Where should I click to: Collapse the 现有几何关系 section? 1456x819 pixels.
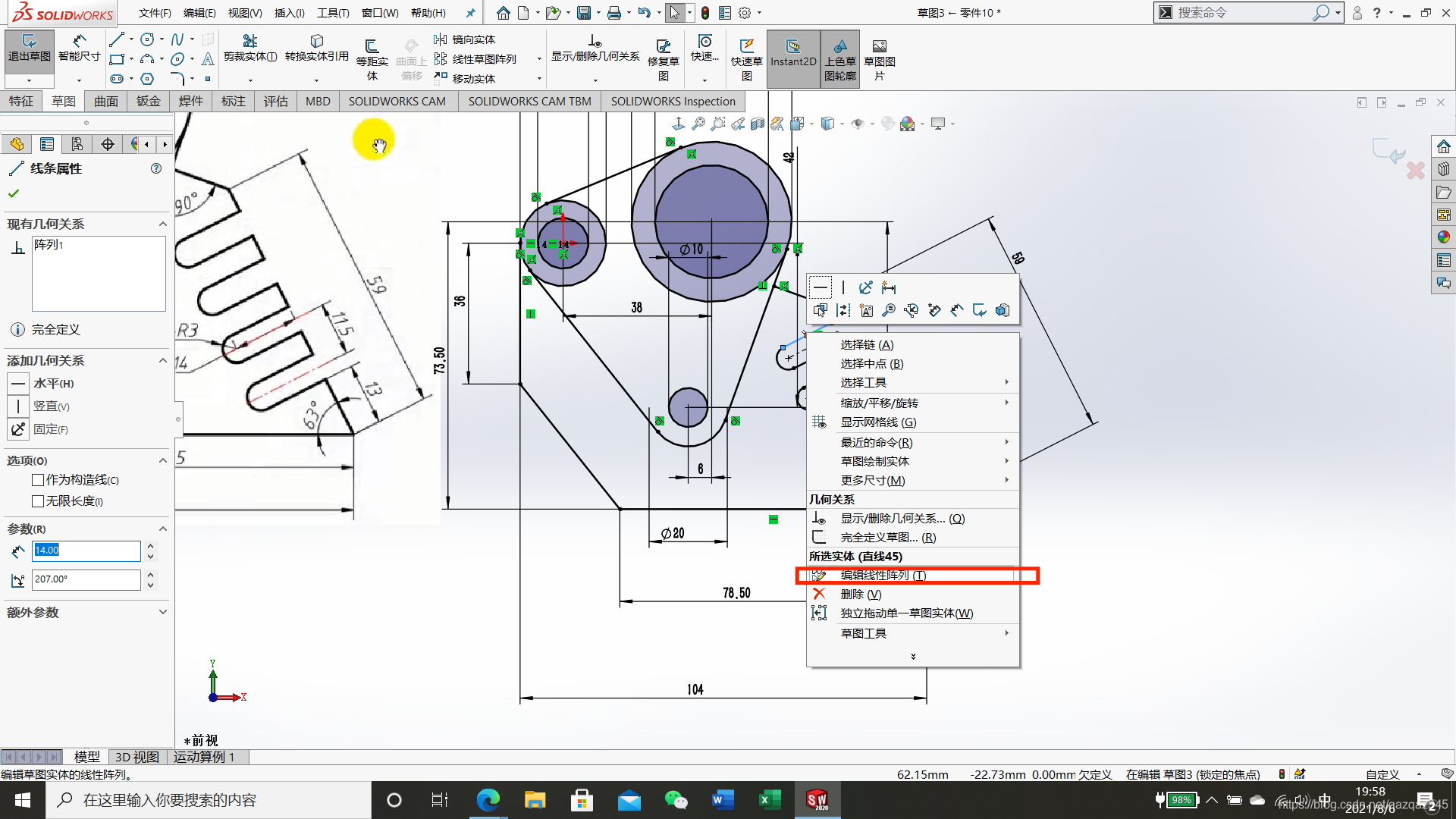pos(162,224)
